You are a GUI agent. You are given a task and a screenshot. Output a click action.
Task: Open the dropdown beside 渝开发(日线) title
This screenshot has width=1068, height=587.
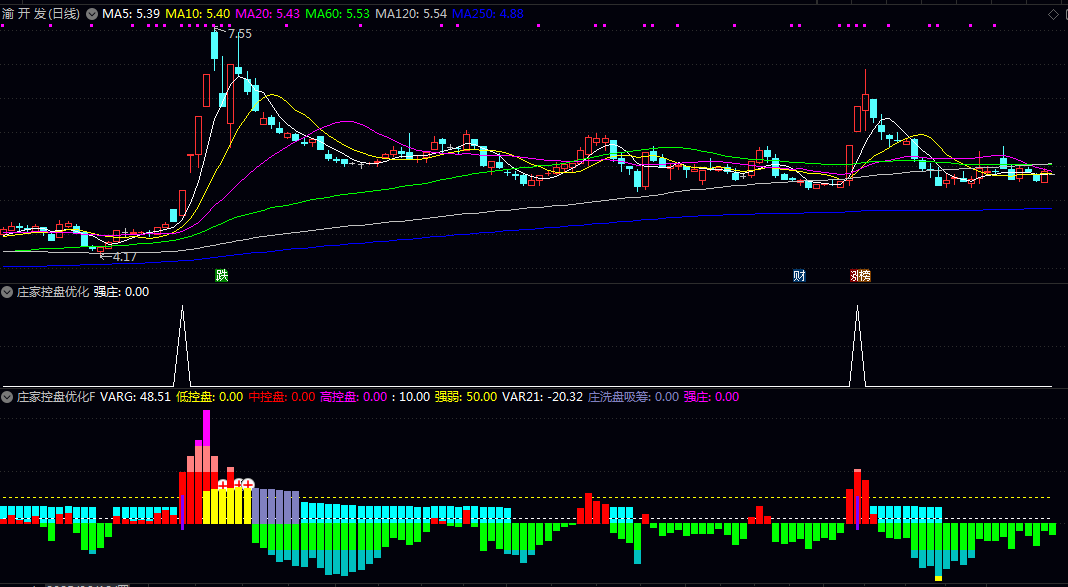tap(93, 14)
